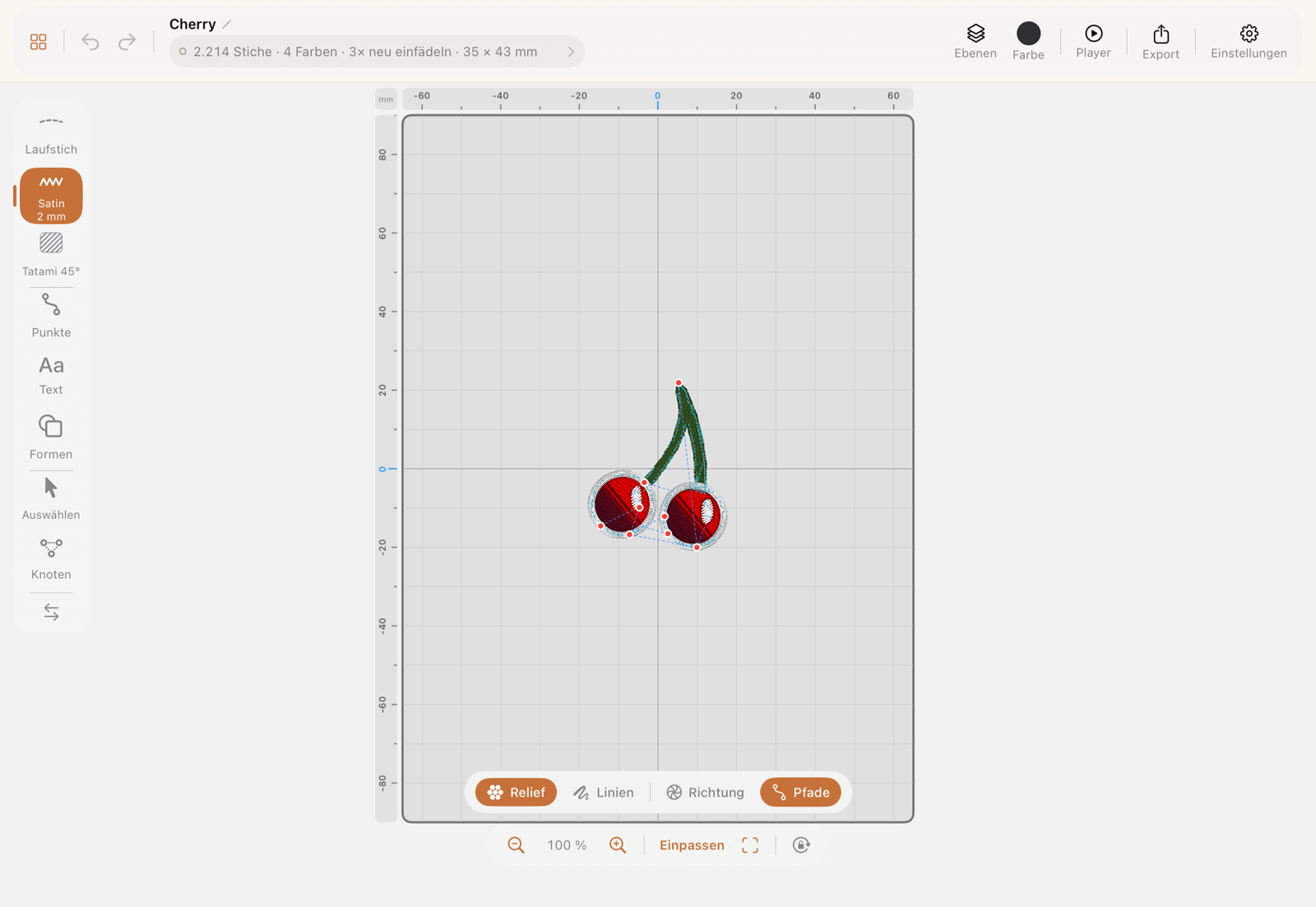Click the right cherry in the design

point(694,516)
